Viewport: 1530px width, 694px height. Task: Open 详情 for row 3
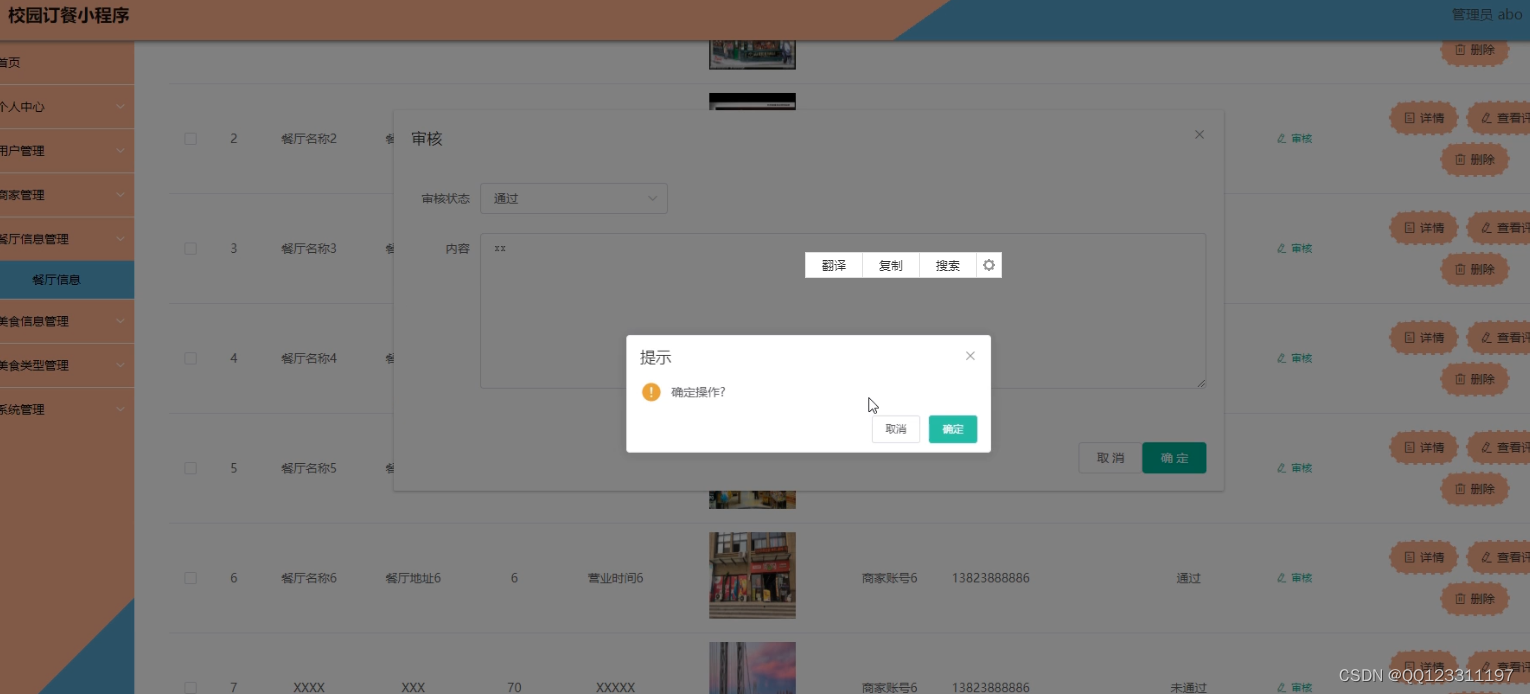pyautogui.click(x=1424, y=228)
